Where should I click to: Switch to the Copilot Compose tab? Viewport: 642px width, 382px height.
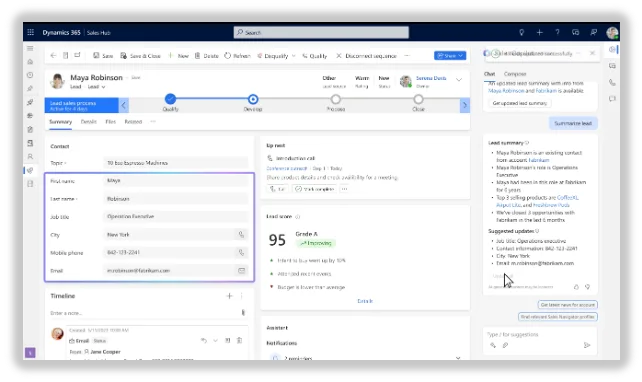[x=515, y=74]
